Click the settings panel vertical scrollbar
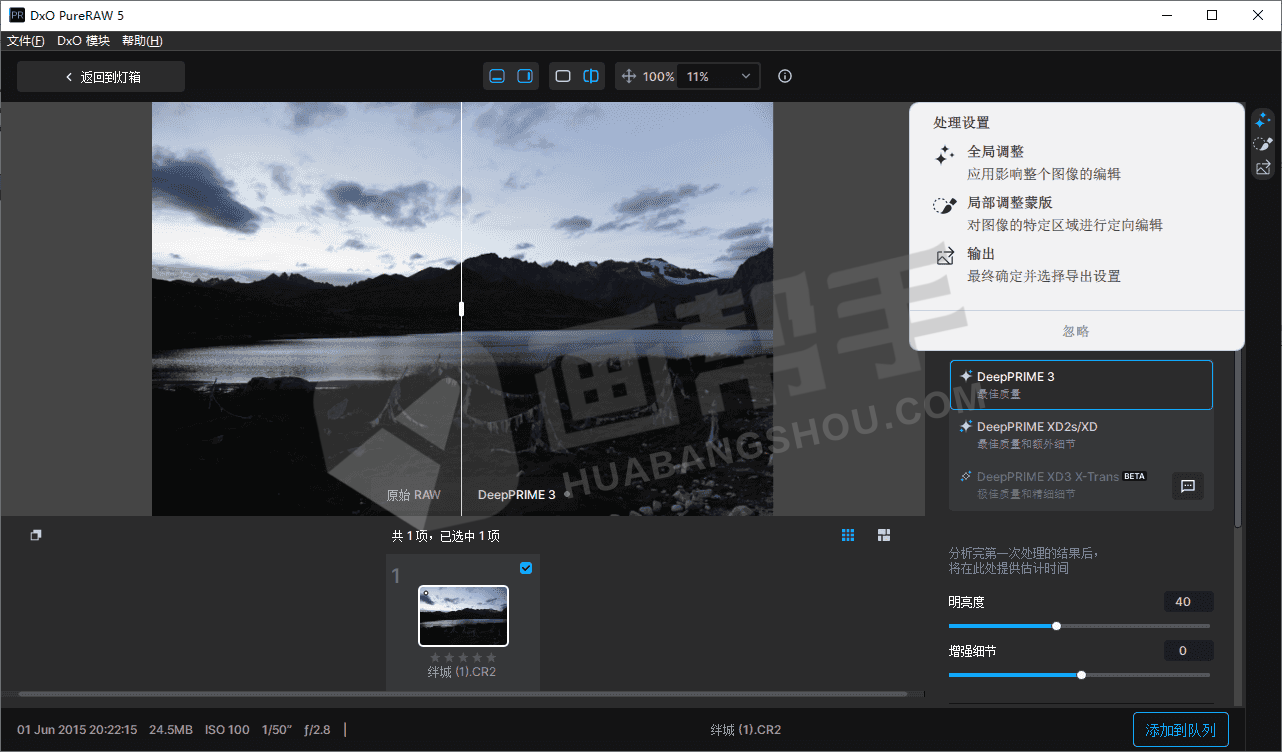1282x752 pixels. [x=1238, y=440]
